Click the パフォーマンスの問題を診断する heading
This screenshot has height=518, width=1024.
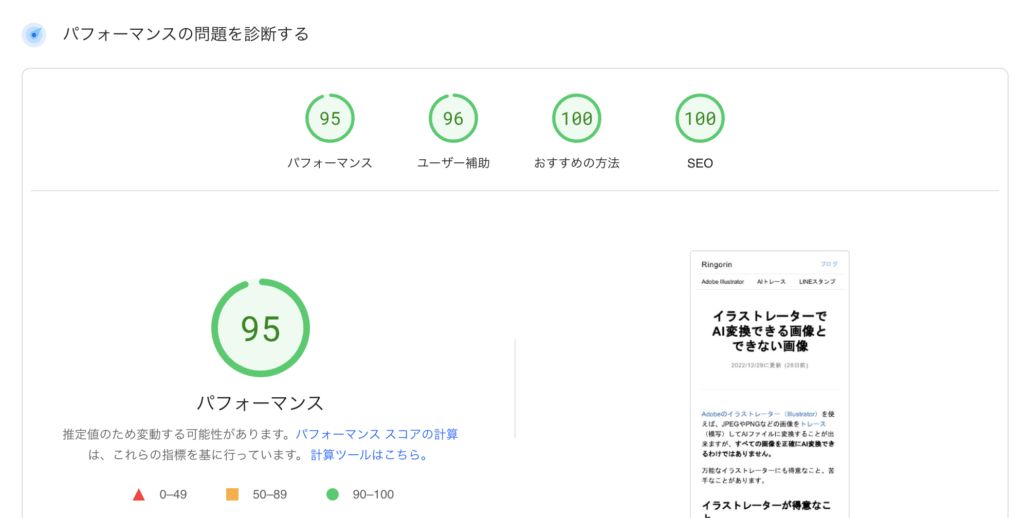click(x=186, y=34)
